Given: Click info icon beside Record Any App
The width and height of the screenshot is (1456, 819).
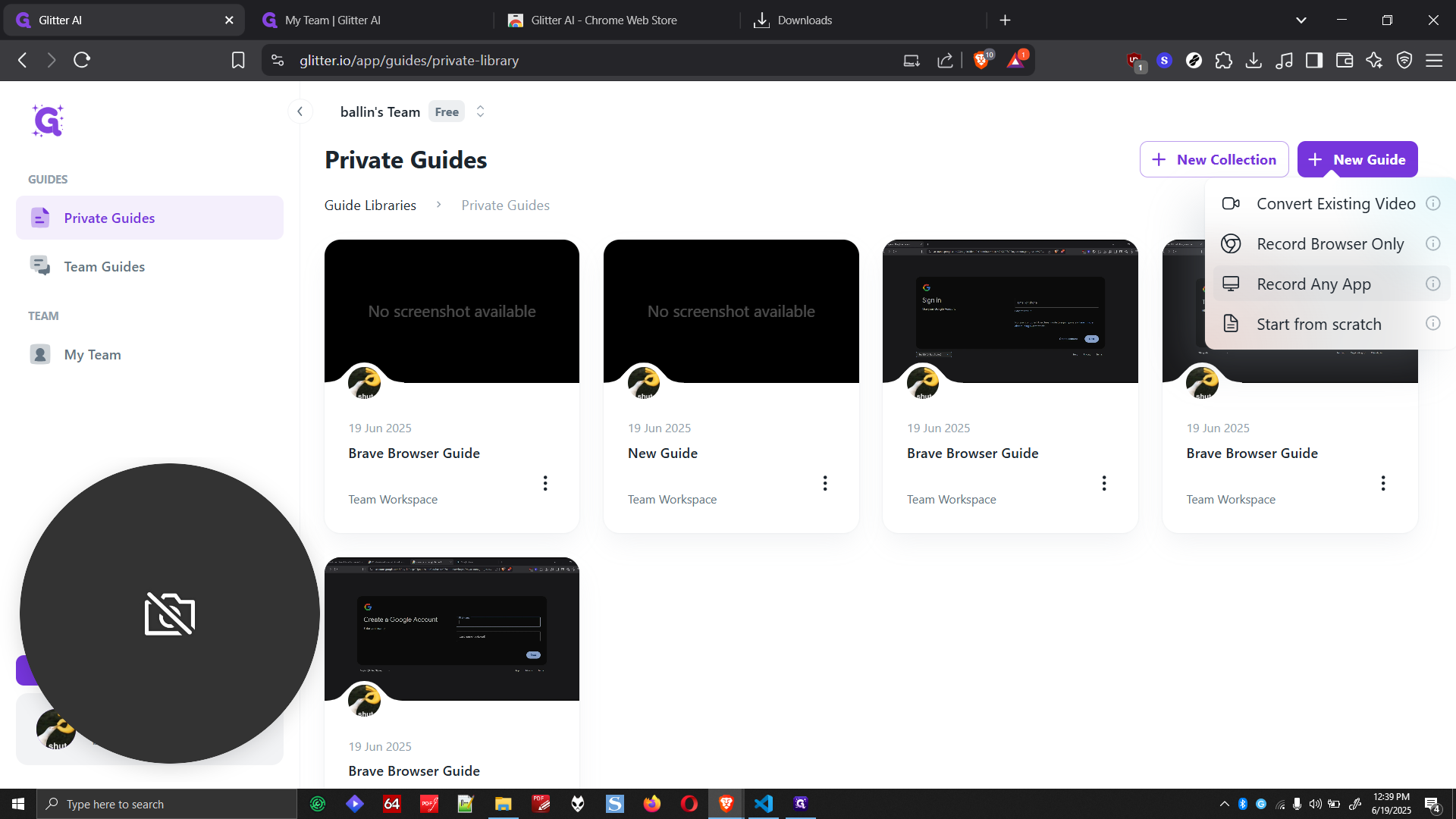Looking at the screenshot, I should 1433,284.
